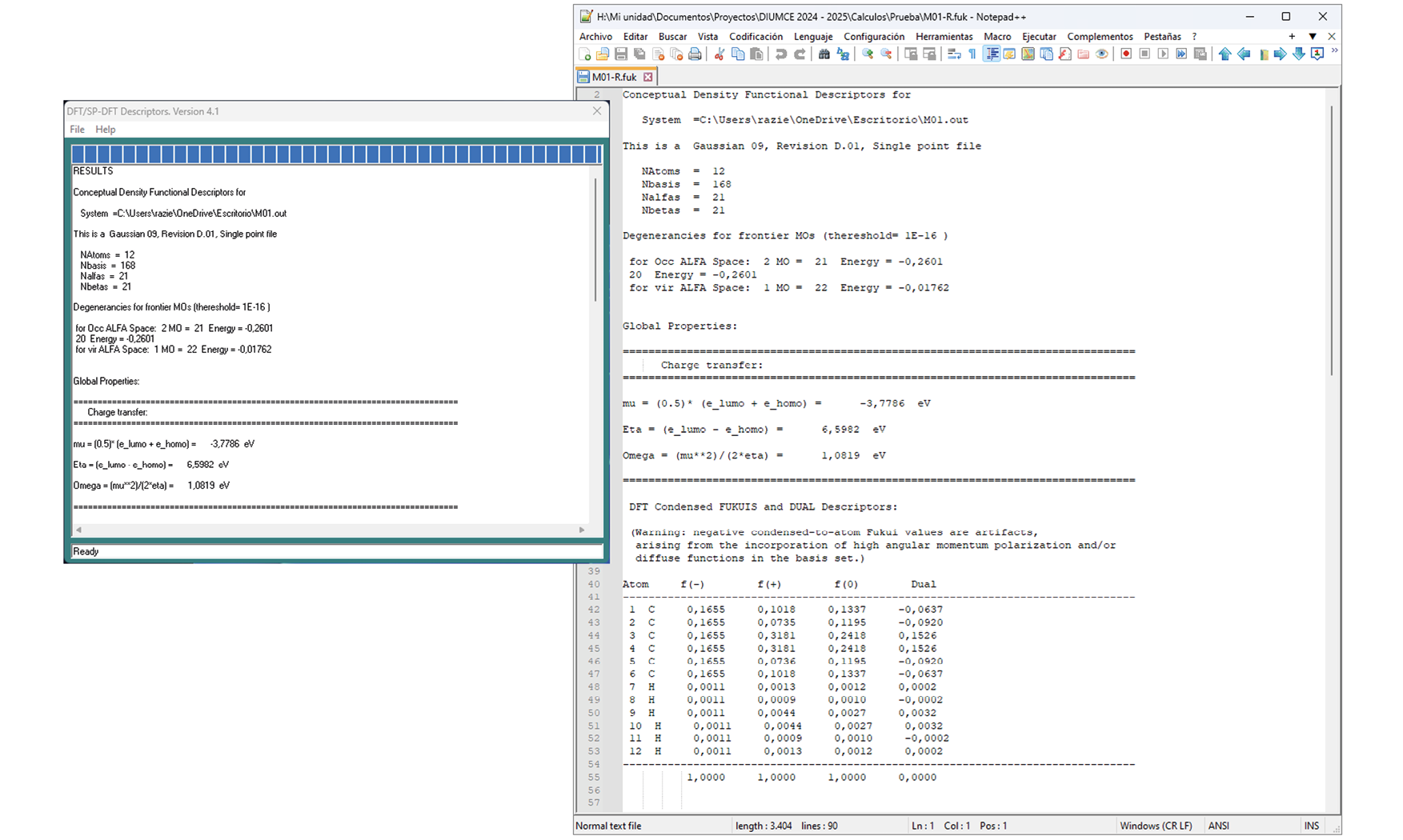Open the tab list dropdown arrow
Image resolution: width=1403 pixels, height=840 pixels.
pyautogui.click(x=1313, y=37)
